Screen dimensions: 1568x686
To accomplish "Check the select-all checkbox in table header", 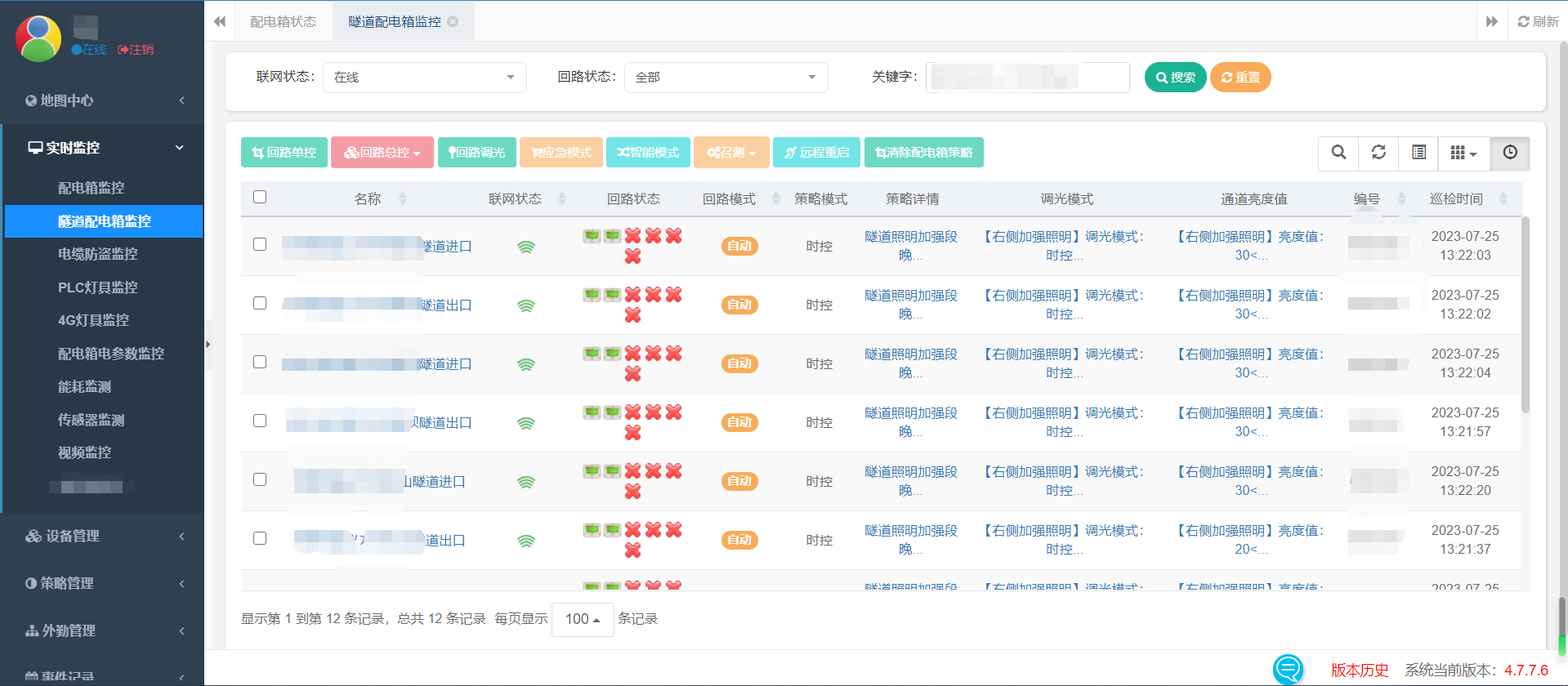I will (x=260, y=197).
